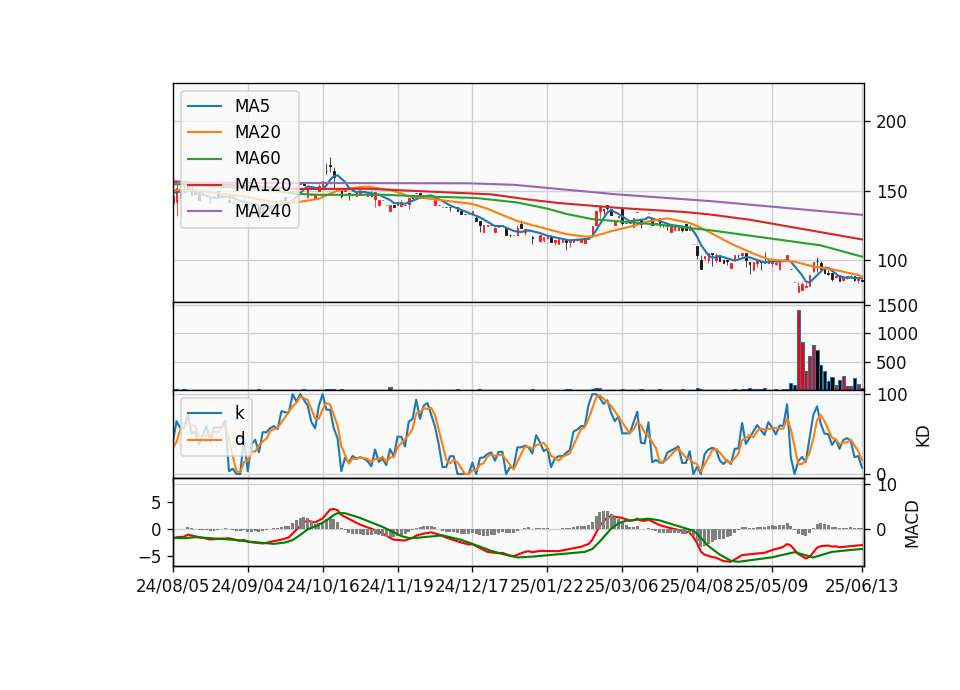Click the tallest volume bar
Viewport: 960px width, 690px height.
[799, 350]
